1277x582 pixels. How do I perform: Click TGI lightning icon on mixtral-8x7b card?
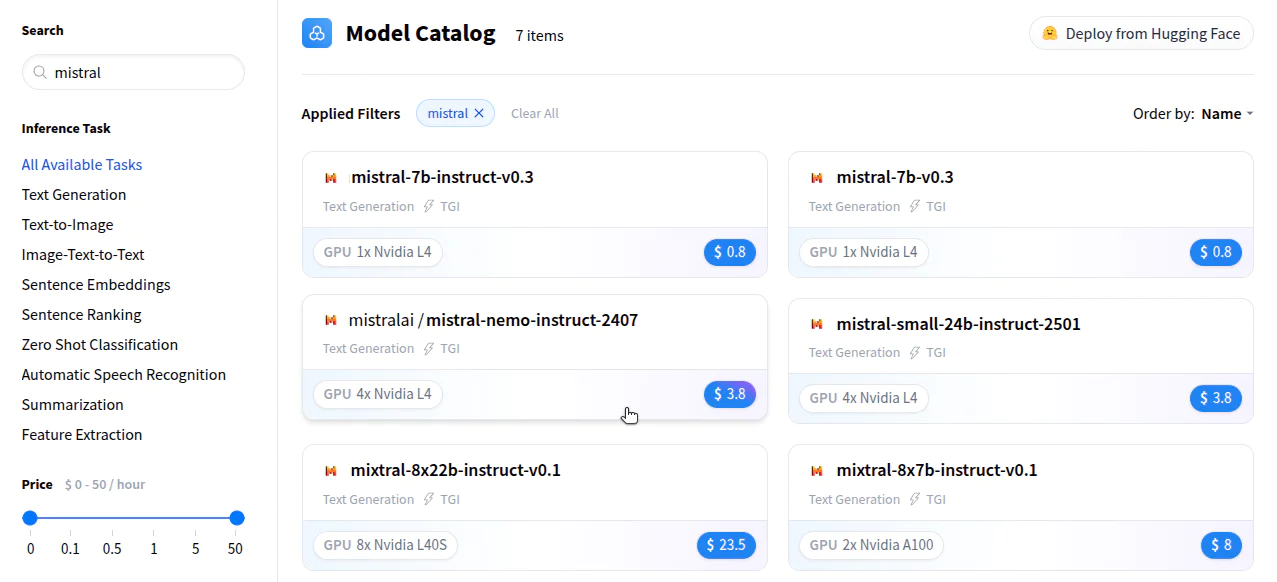point(915,499)
